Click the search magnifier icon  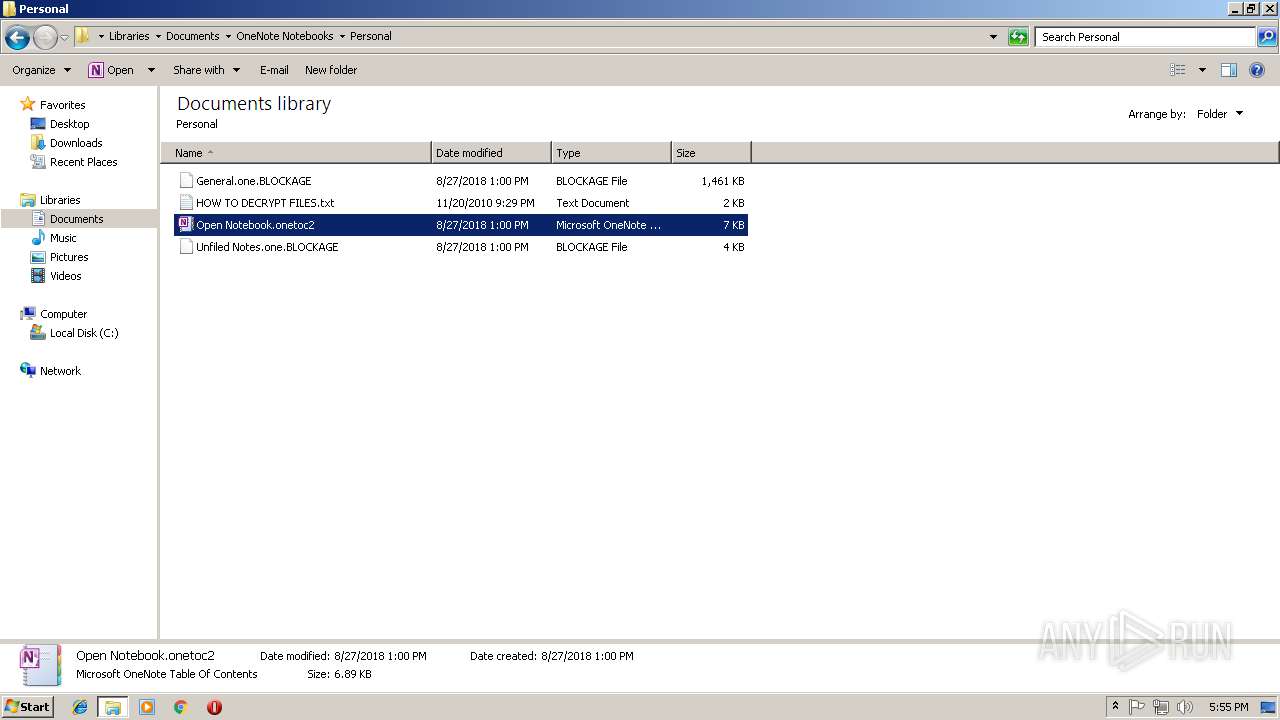[x=1267, y=37]
